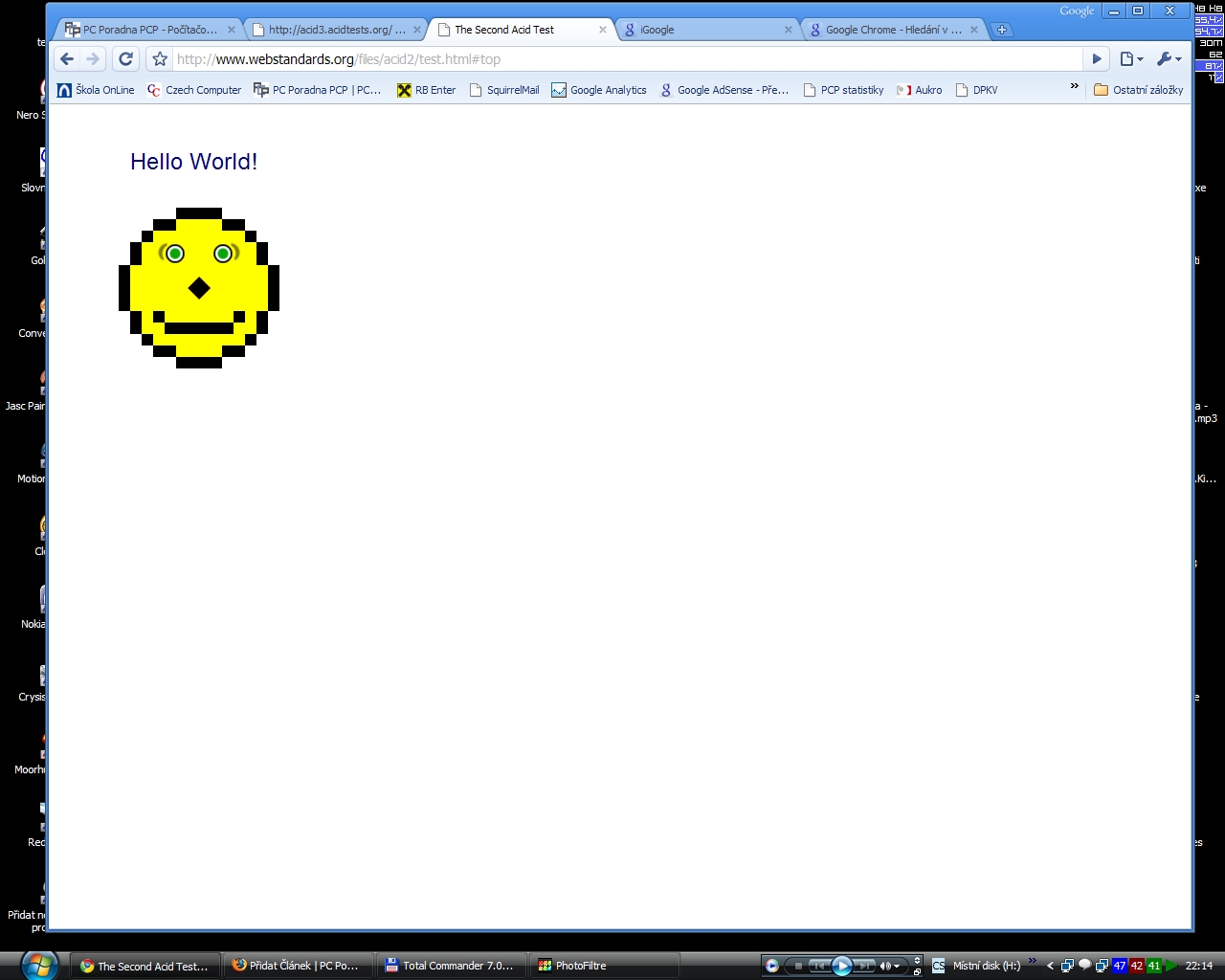Open the wrench settings menu
Image resolution: width=1225 pixels, height=980 pixels.
tap(1169, 59)
